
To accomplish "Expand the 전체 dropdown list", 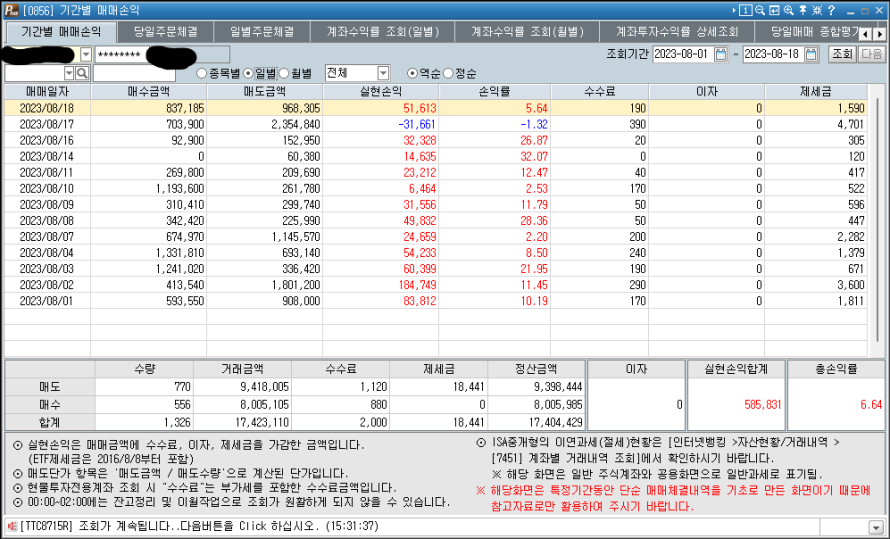I will pos(384,73).
